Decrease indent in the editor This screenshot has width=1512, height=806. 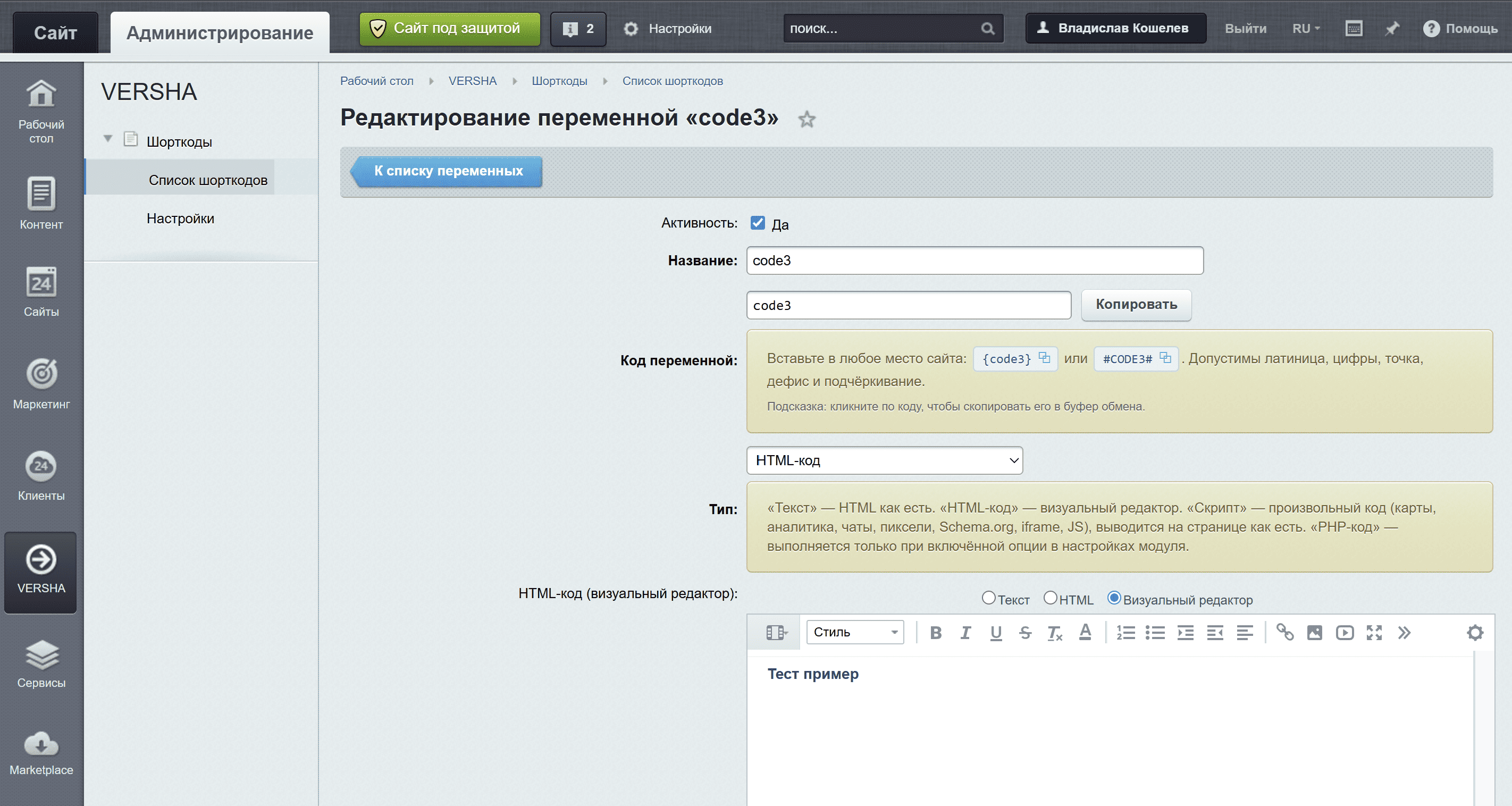click(x=1214, y=632)
